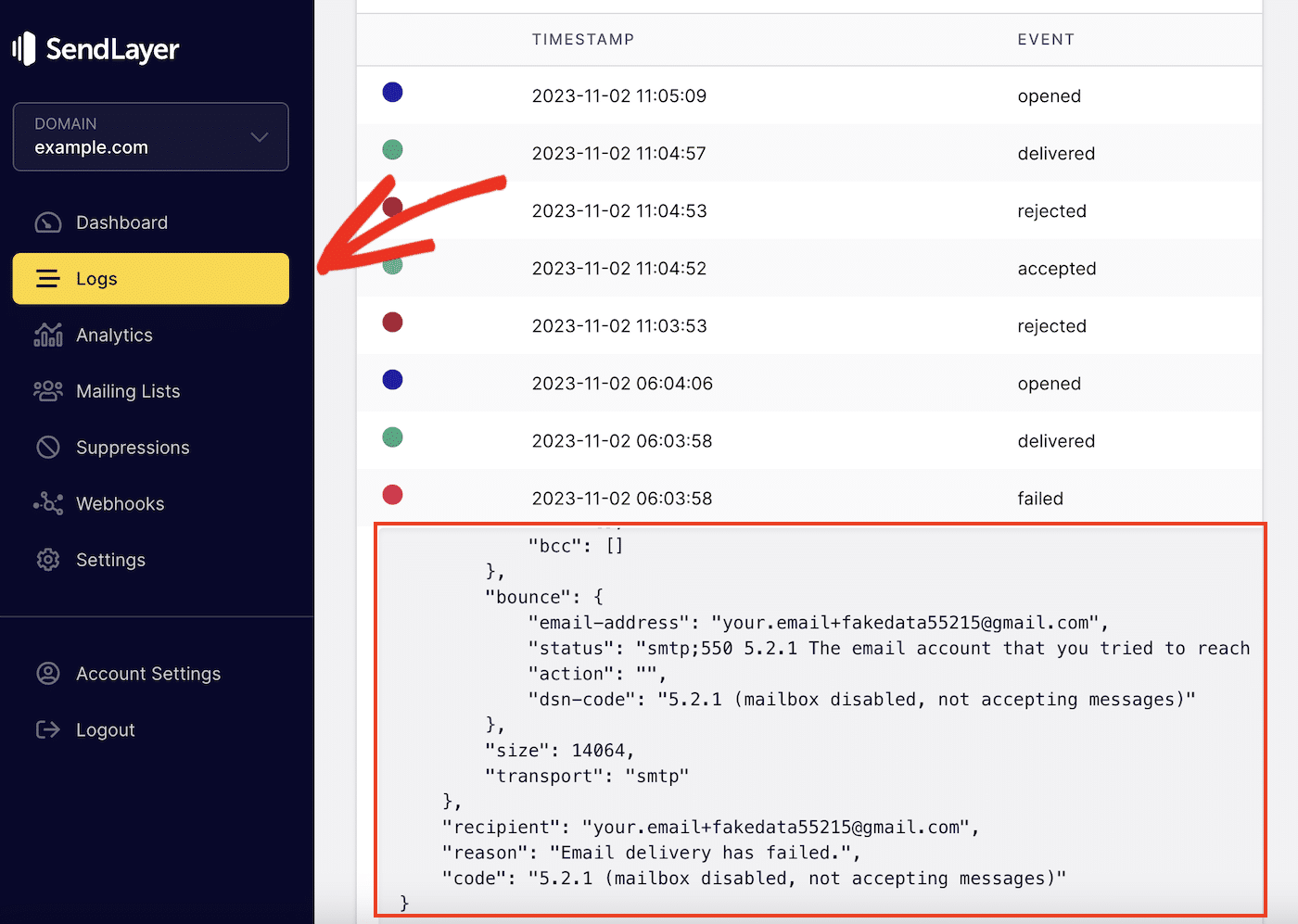Open the domain selector dropdown
The width and height of the screenshot is (1298, 924).
pos(150,137)
